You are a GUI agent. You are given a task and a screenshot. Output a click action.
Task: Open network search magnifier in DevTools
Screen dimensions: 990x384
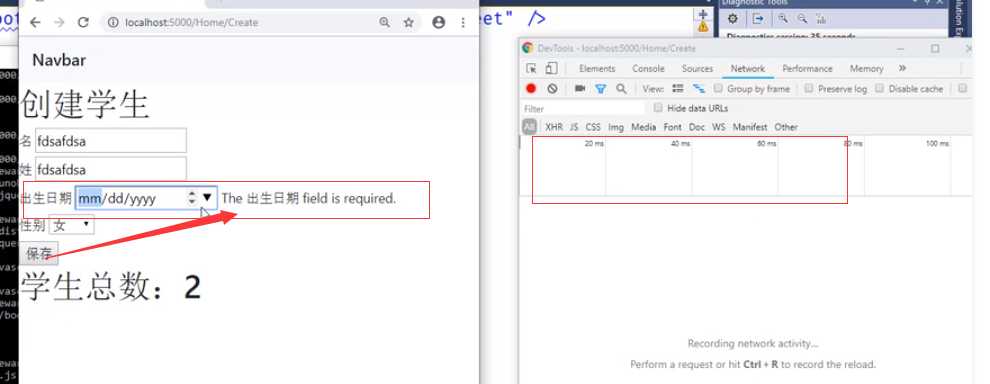tap(621, 88)
